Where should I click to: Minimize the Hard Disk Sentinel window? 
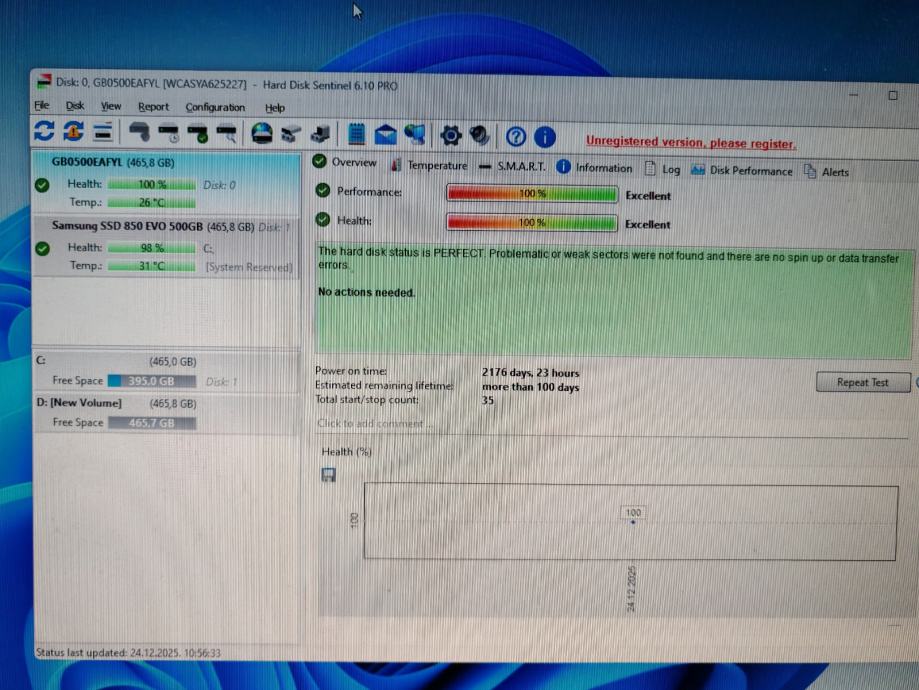click(x=853, y=94)
